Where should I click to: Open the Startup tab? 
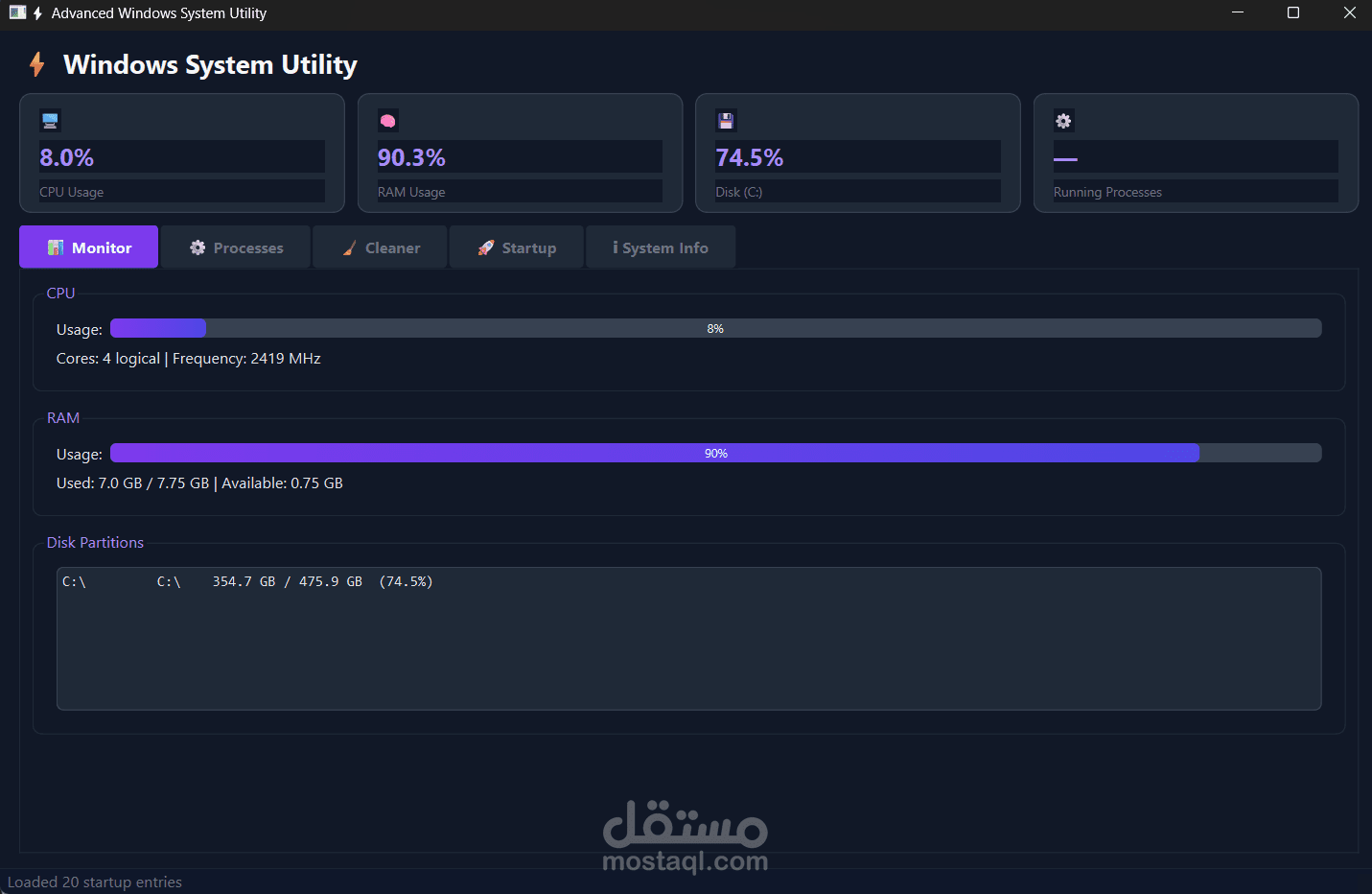516,247
